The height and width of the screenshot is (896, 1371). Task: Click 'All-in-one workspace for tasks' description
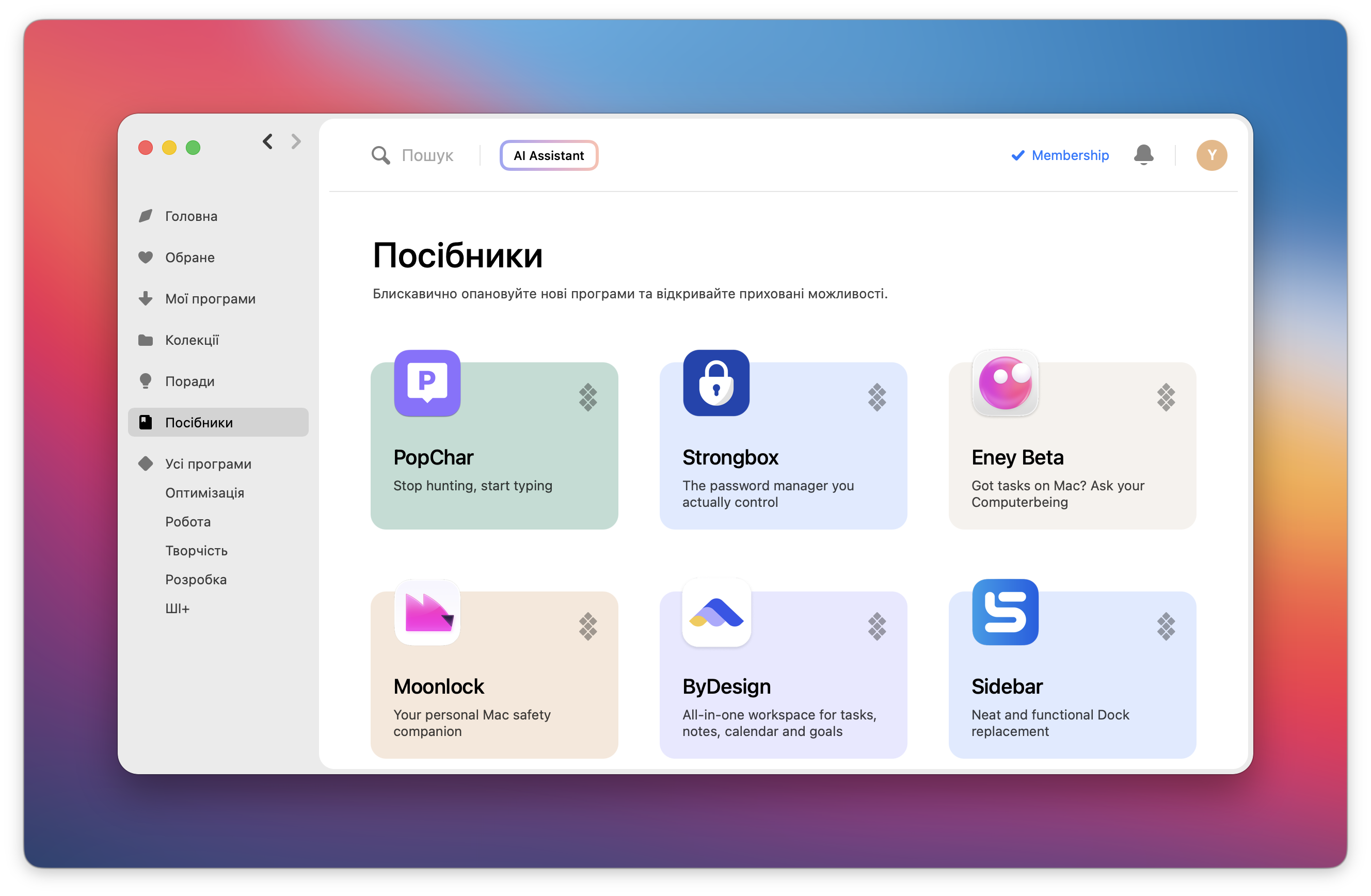[x=779, y=723]
